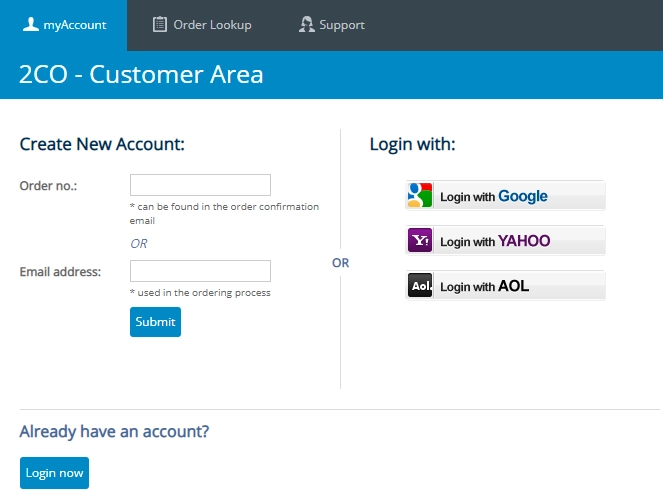Click the italic 'OR' between the form fields

point(139,244)
